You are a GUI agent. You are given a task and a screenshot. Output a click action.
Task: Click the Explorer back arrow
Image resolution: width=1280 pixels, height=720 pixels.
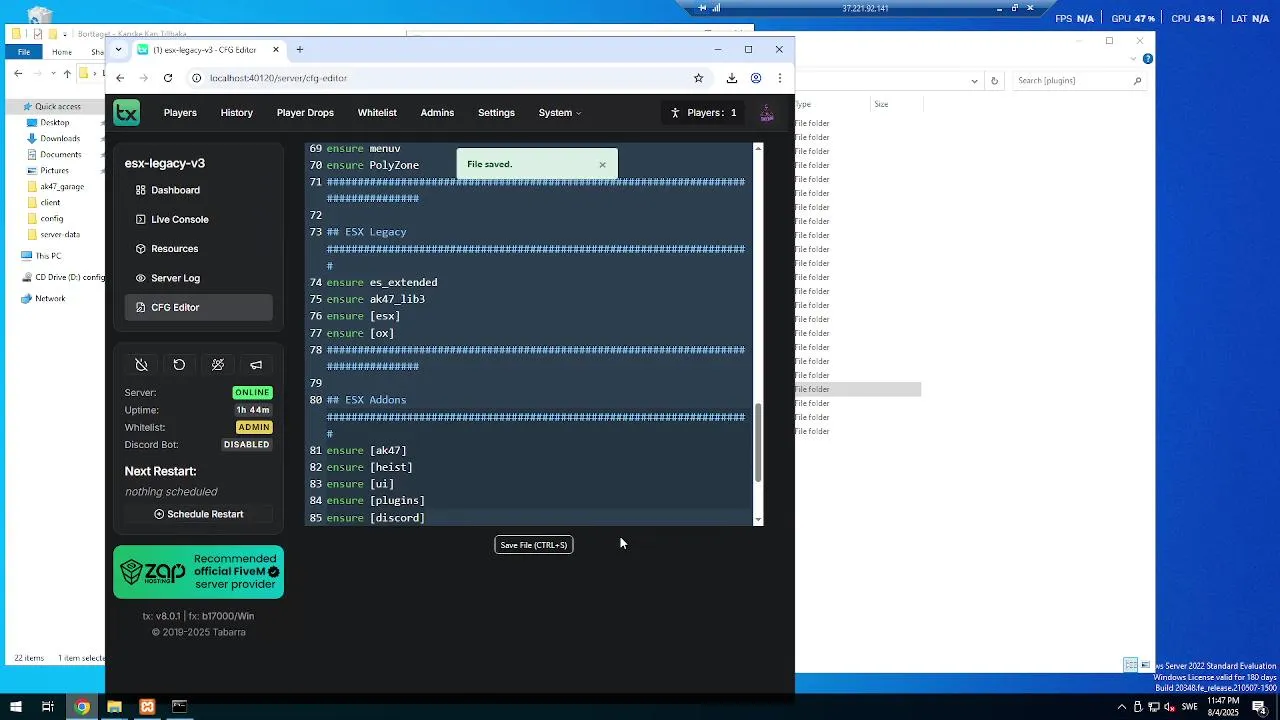[18, 74]
